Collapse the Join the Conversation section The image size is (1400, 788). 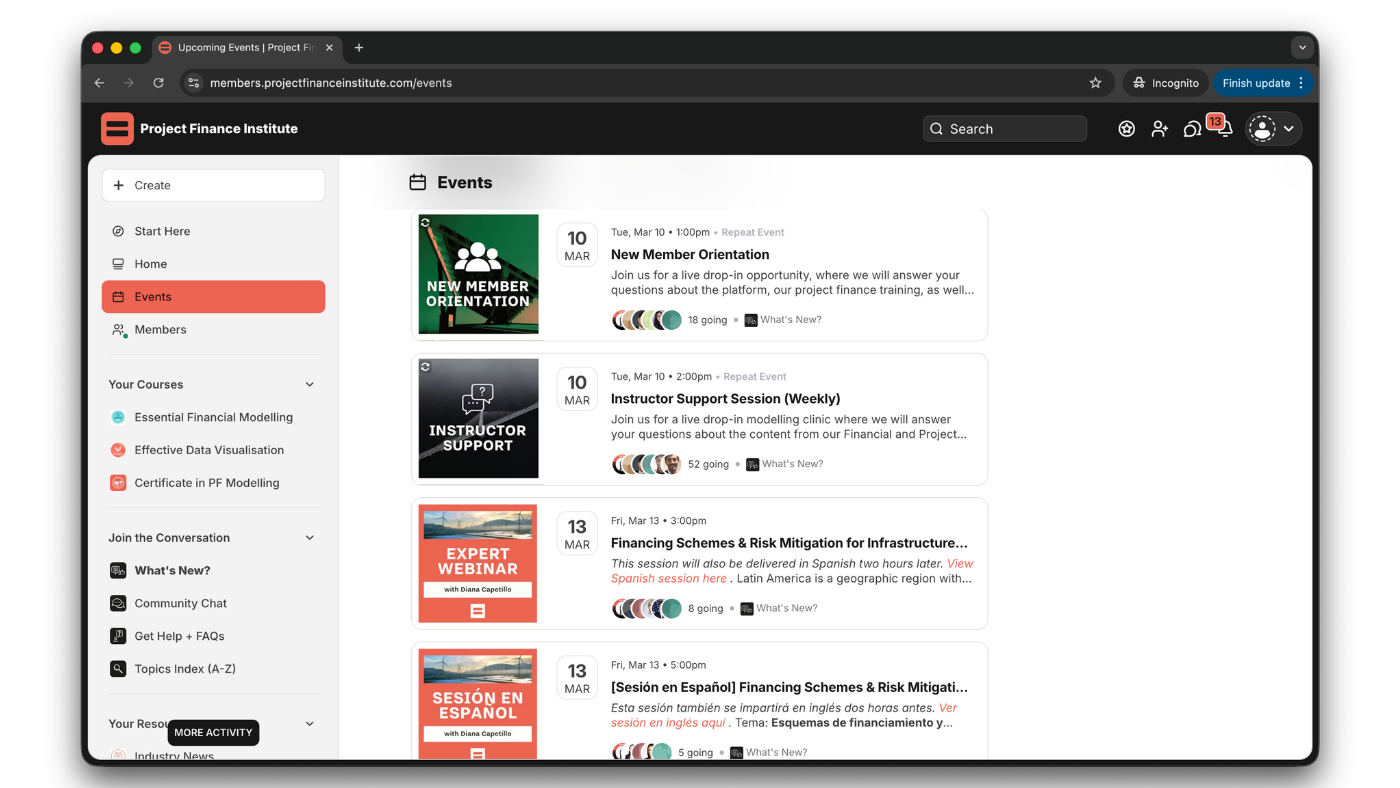[310, 538]
